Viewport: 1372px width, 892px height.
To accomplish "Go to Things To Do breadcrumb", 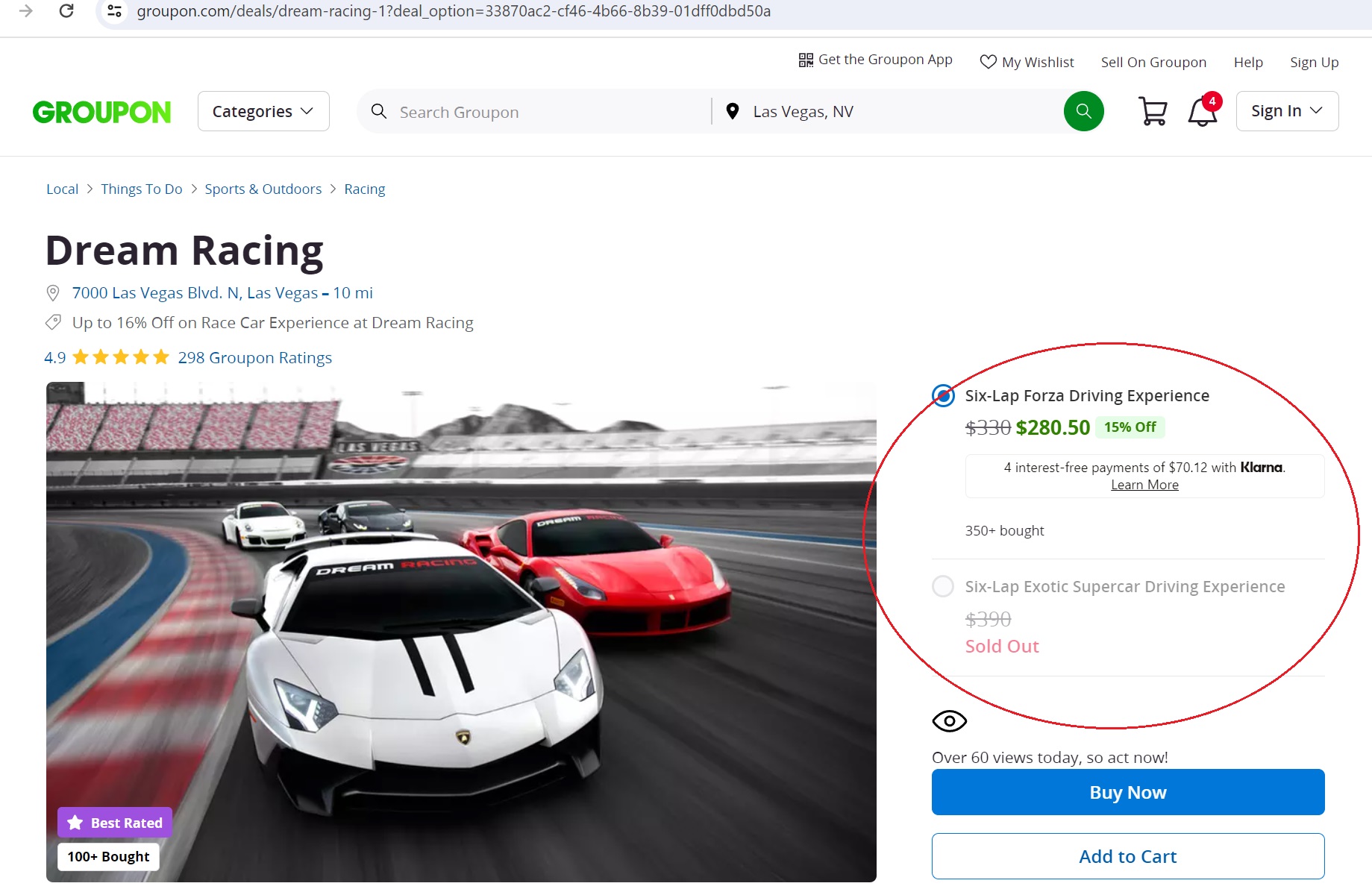I will point(142,189).
